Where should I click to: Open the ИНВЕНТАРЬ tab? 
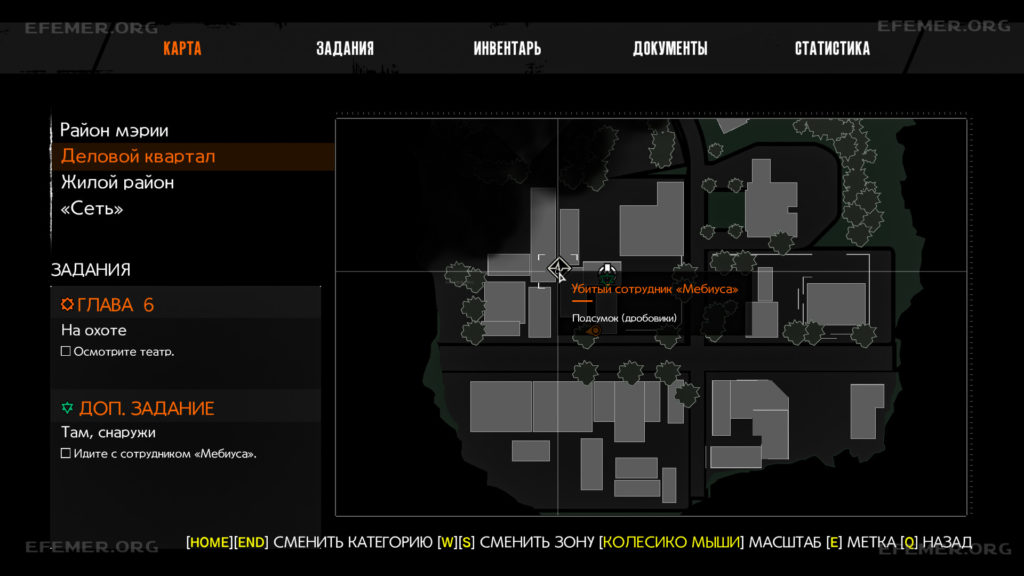pyautogui.click(x=507, y=48)
